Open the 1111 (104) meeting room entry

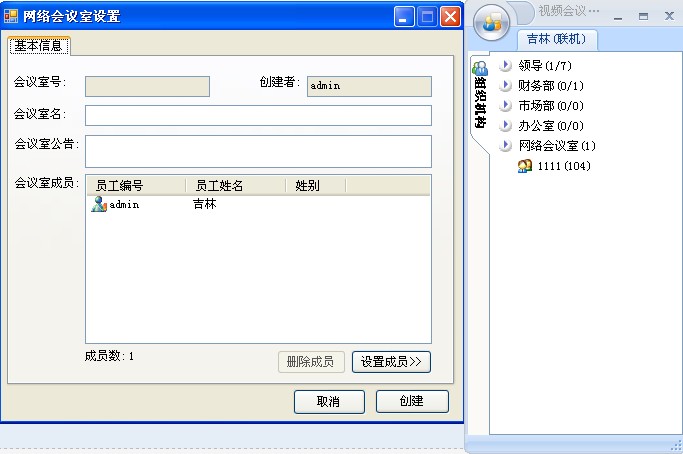pyautogui.click(x=564, y=166)
